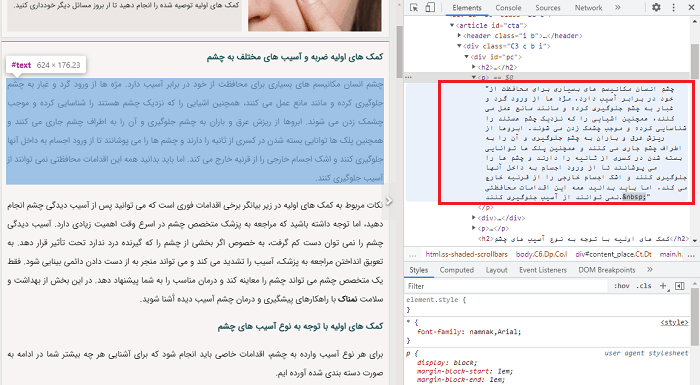The height and width of the screenshot is (385, 700).
Task: Click the highlighted first paragraph on page
Action: click(x=195, y=131)
